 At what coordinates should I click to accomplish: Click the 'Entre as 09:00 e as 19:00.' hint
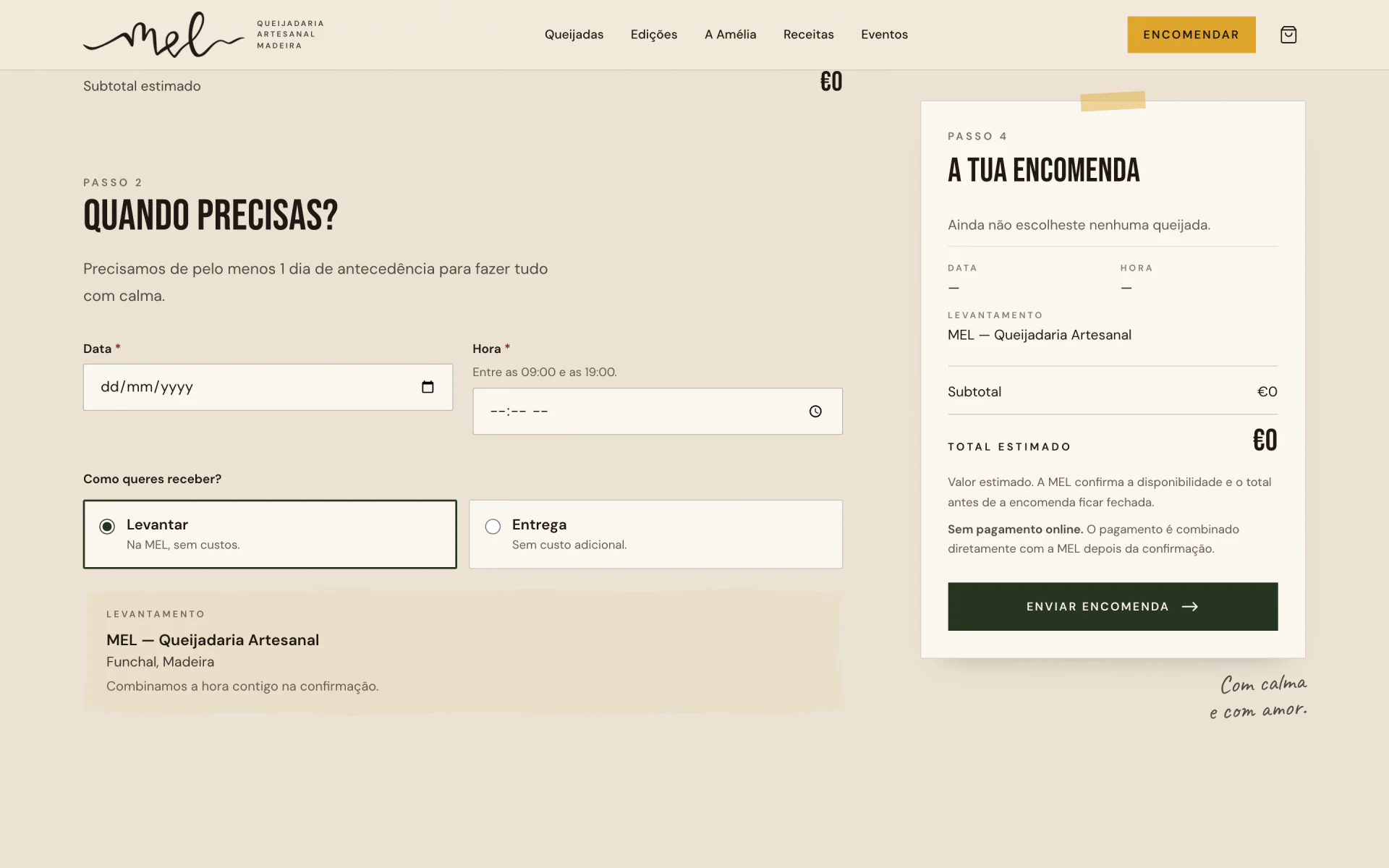[544, 372]
